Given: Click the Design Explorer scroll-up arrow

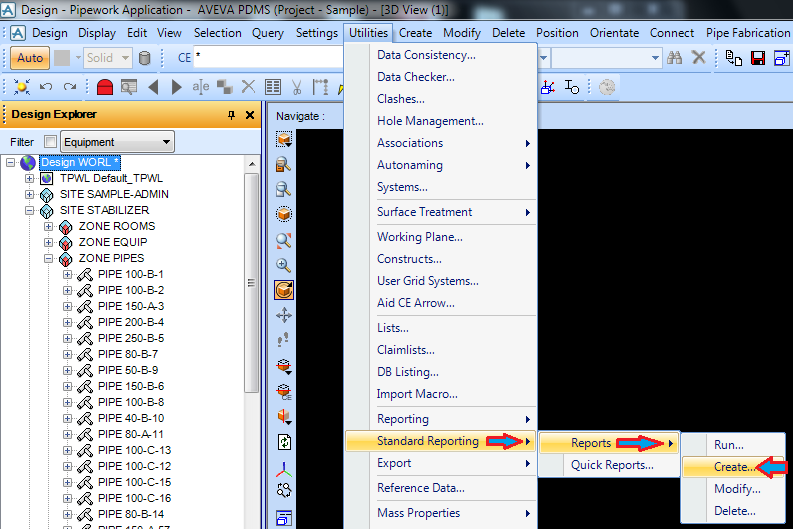Looking at the screenshot, I should (251, 164).
